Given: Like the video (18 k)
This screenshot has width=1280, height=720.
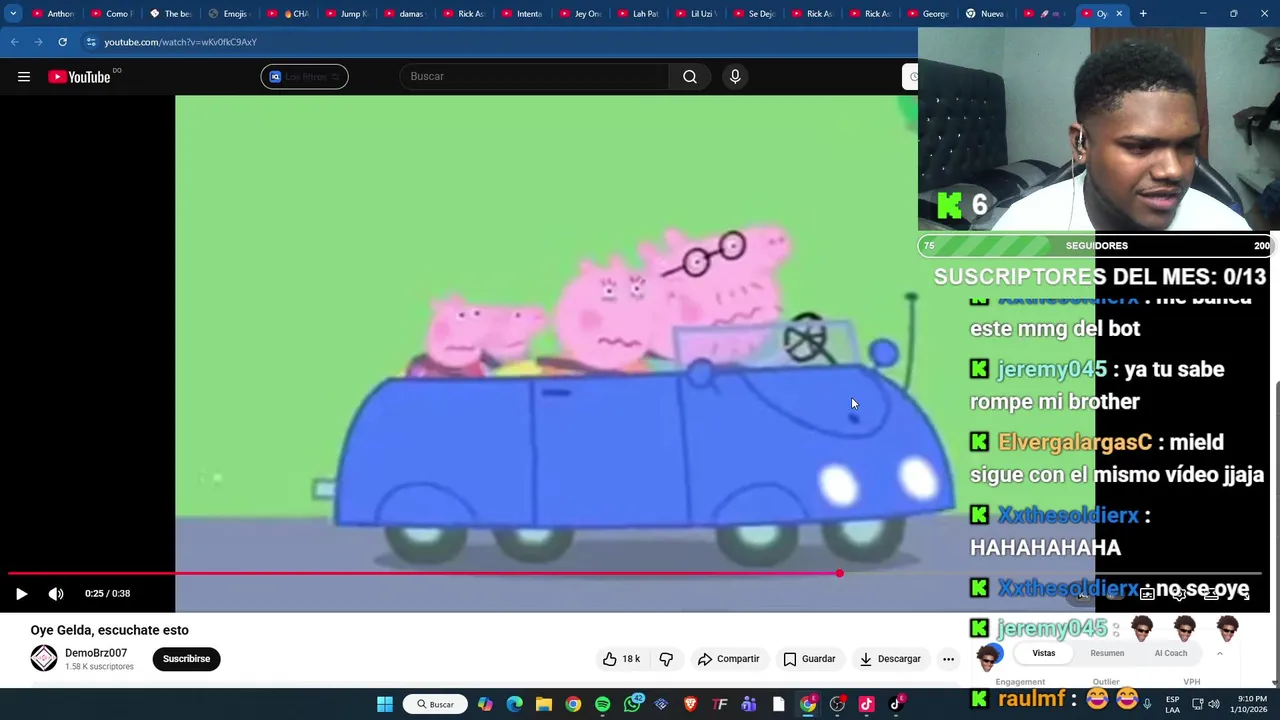Looking at the screenshot, I should point(621,659).
